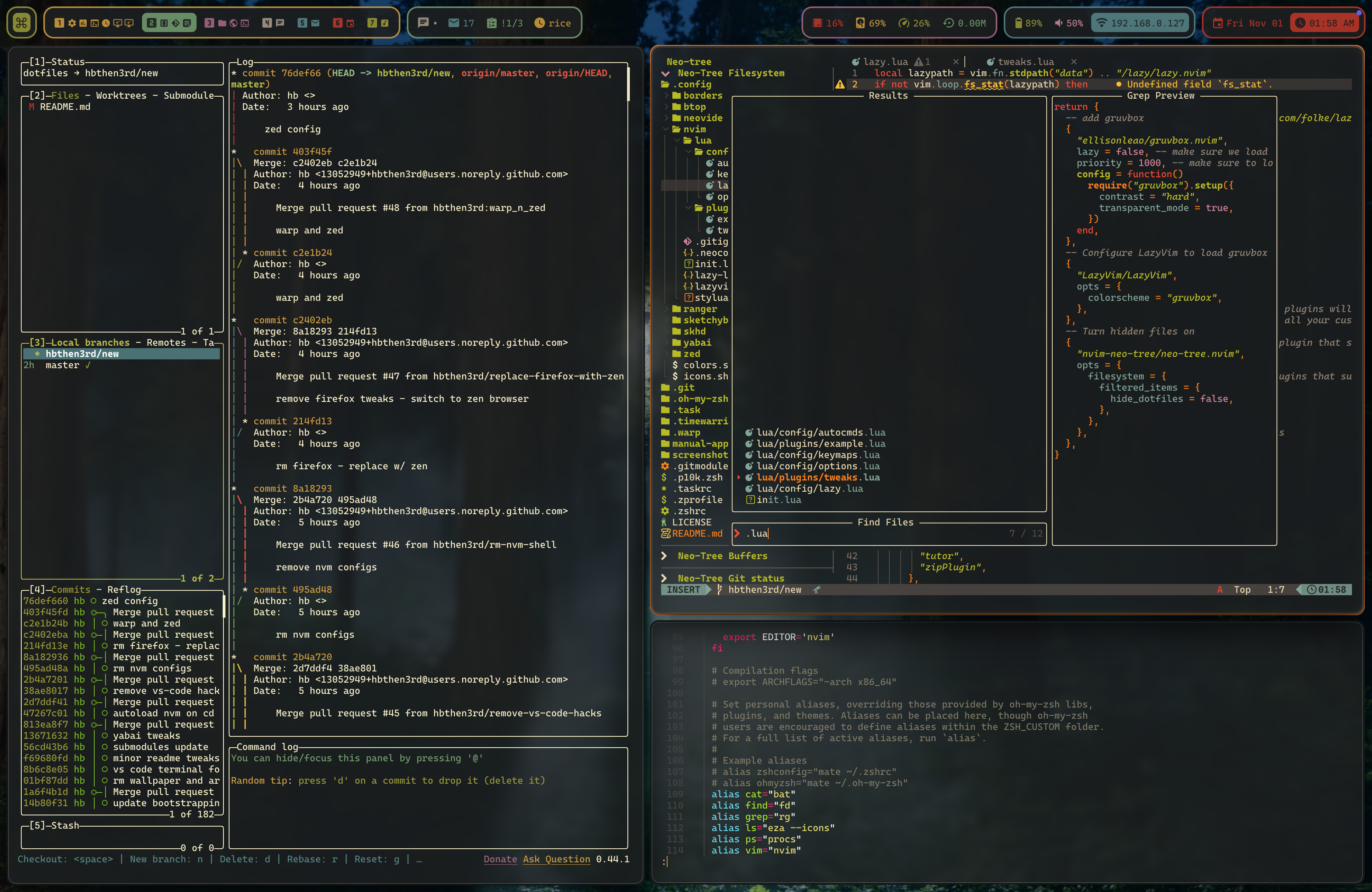The image size is (1372, 892).
Task: Click the battery 89% indicator
Action: 1029,23
